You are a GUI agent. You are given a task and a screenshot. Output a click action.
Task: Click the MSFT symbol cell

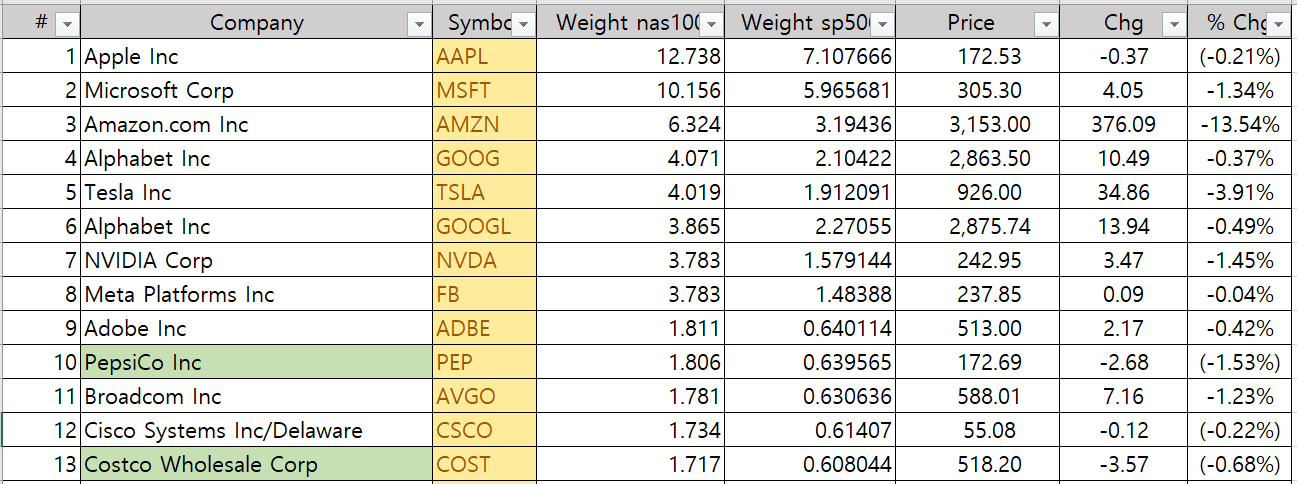pyautogui.click(x=485, y=91)
